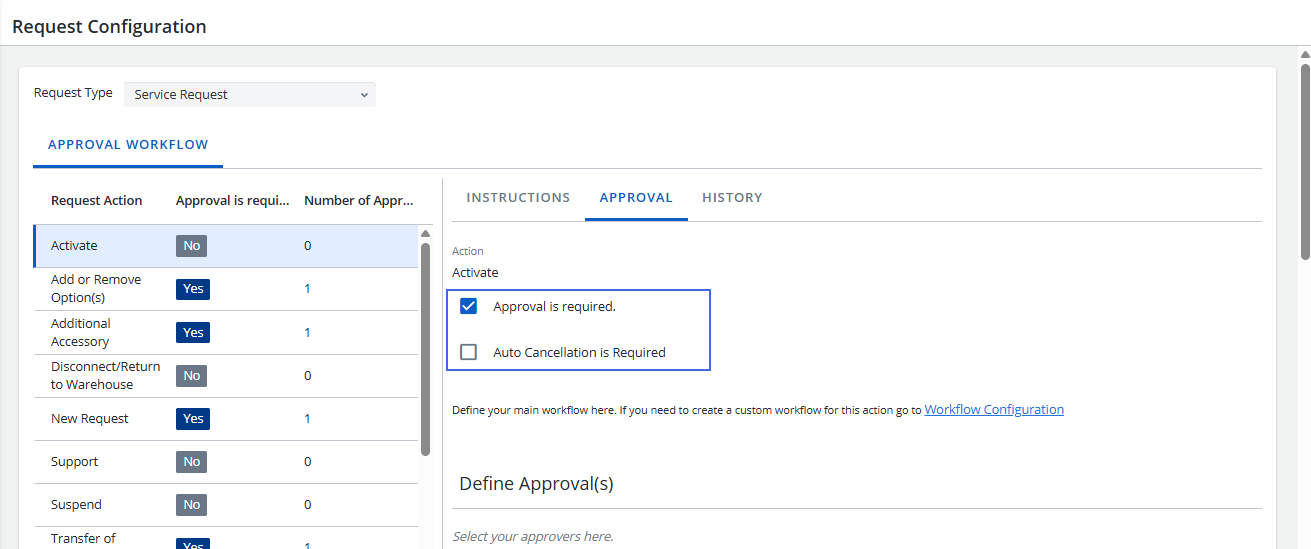1311x549 pixels.
Task: Enable Auto Cancellation is Required checkbox
Action: click(x=468, y=352)
